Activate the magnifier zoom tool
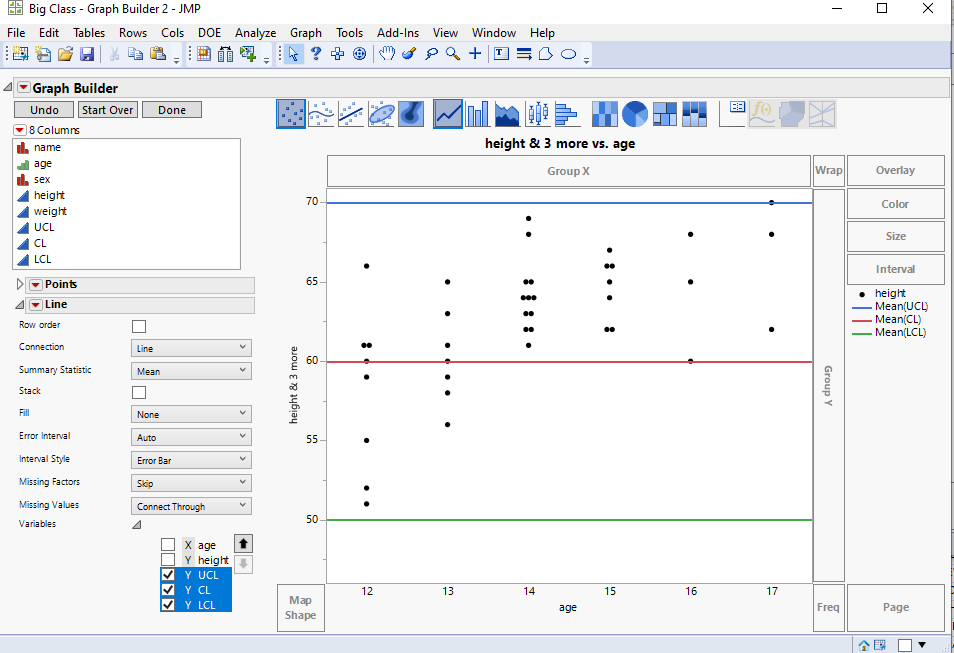Image resolution: width=954 pixels, height=653 pixels. coord(453,54)
